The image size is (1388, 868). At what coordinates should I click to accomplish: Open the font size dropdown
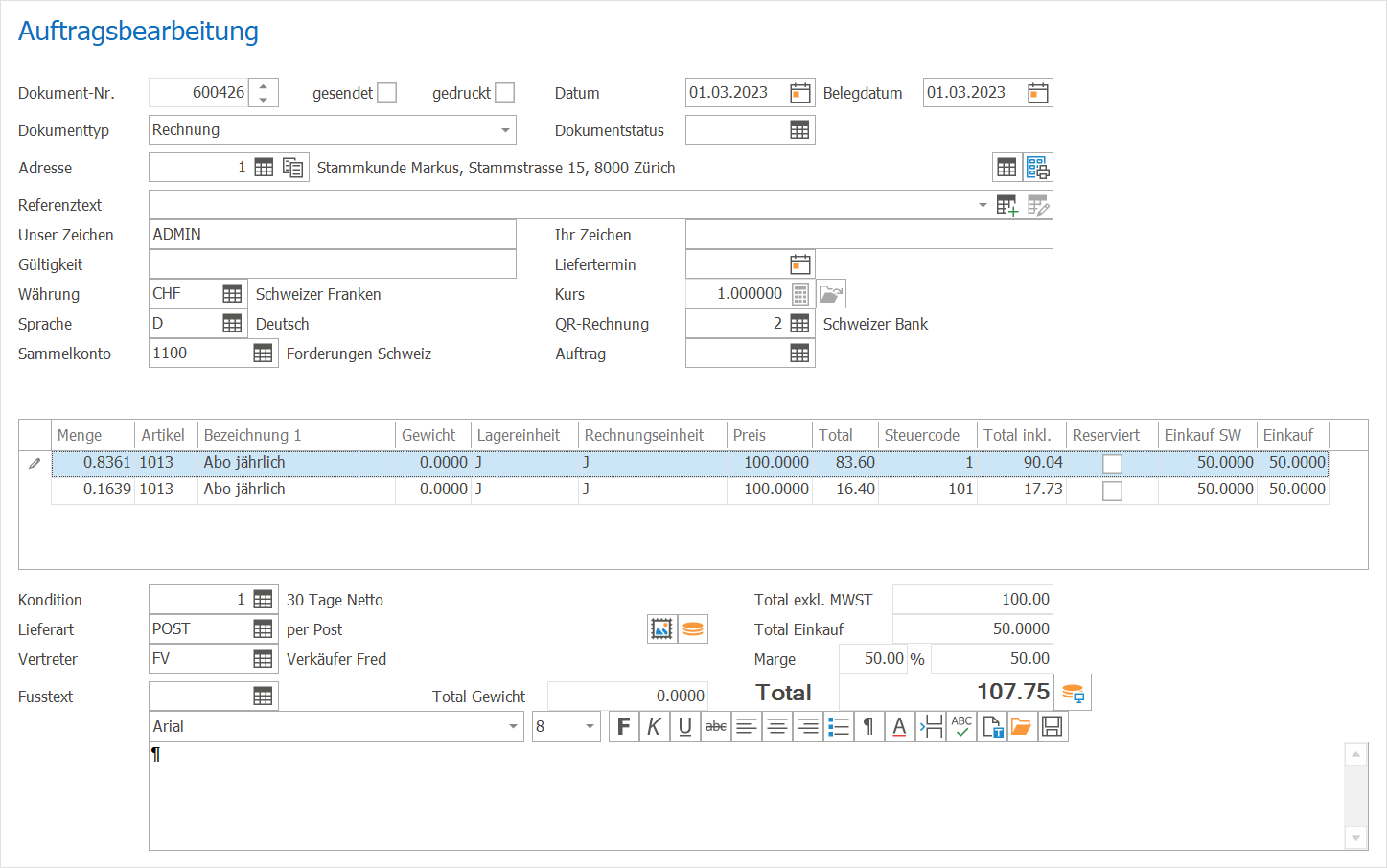pos(590,726)
